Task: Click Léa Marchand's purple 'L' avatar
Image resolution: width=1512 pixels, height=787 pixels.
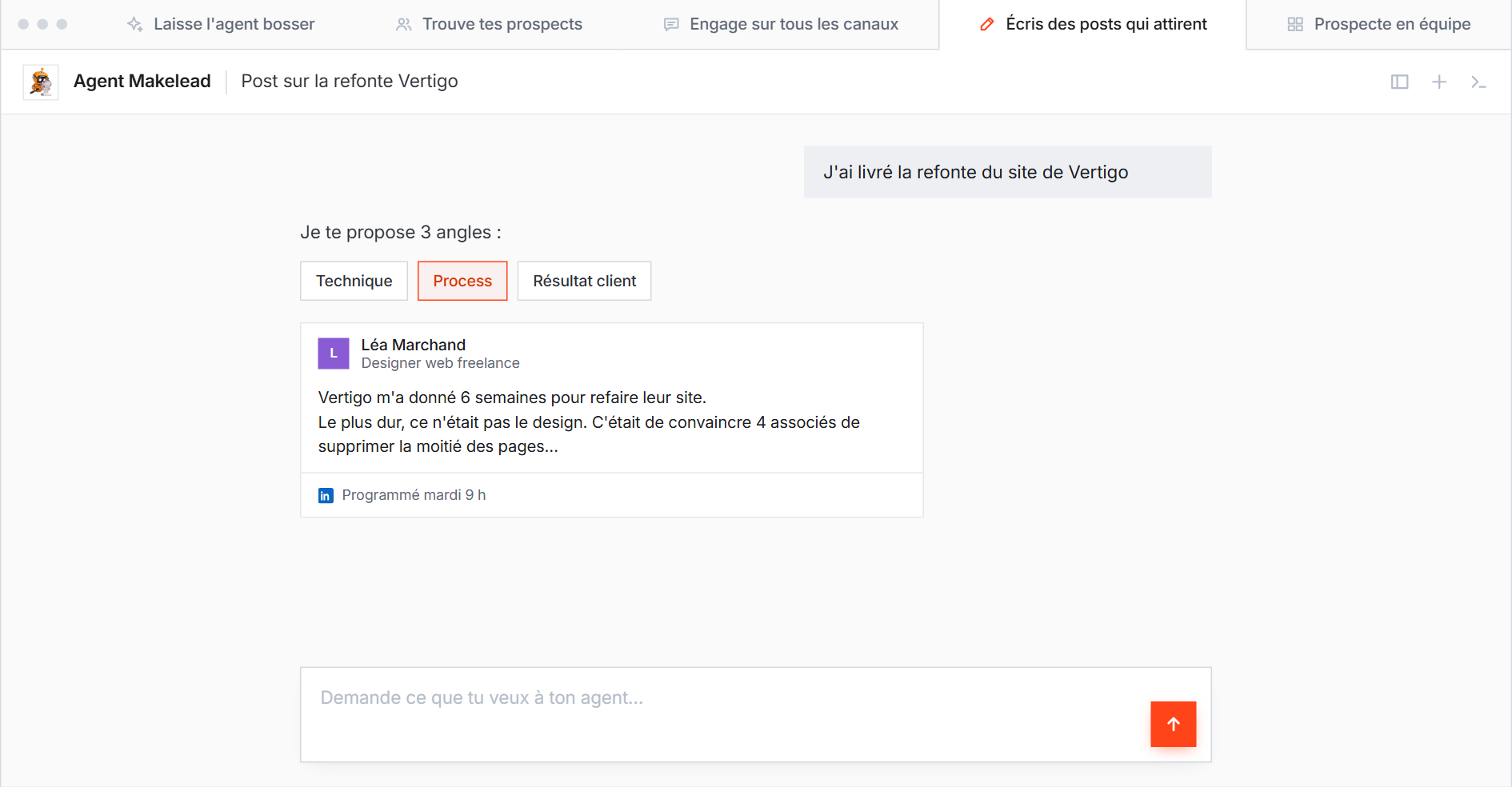Action: pos(334,354)
